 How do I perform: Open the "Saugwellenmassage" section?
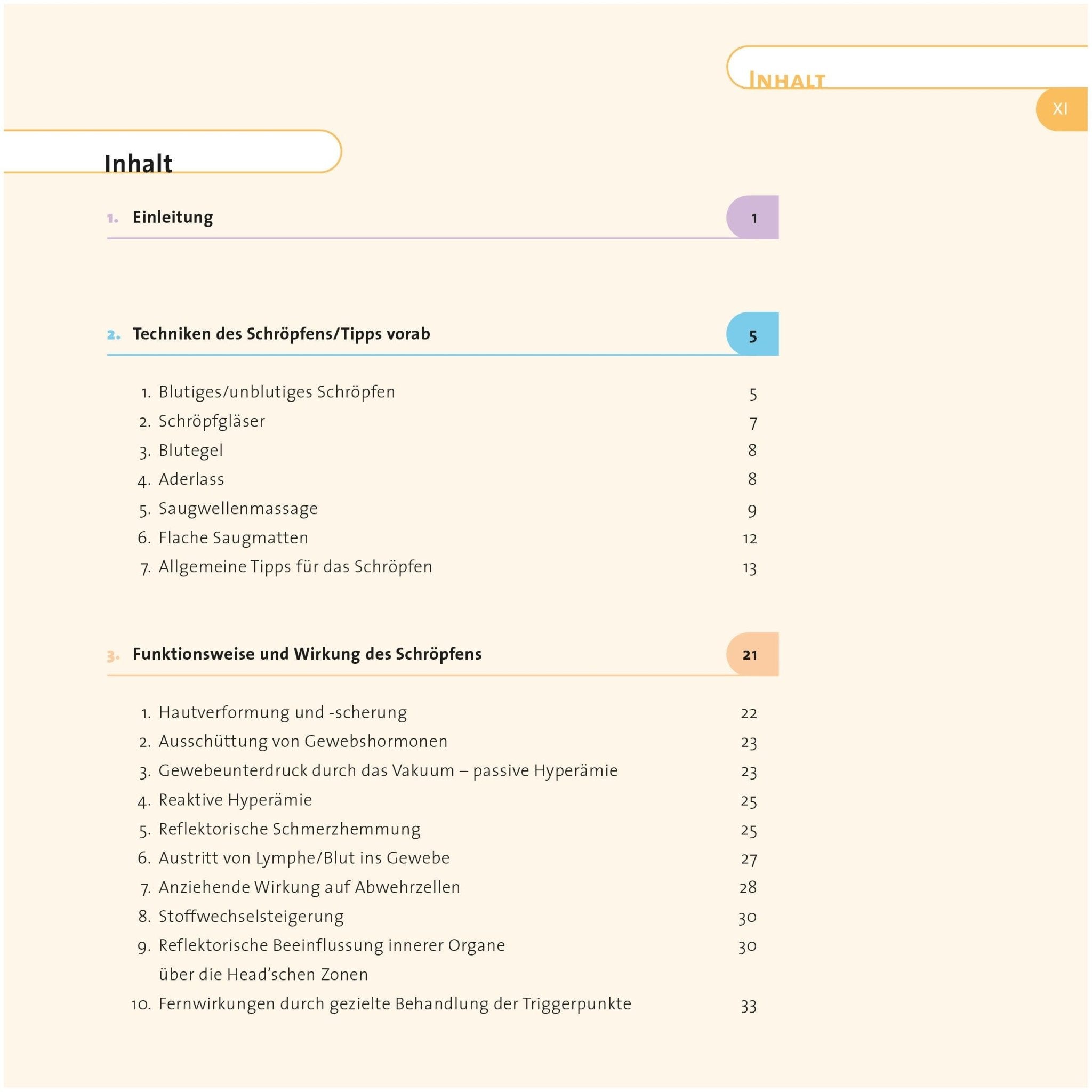tap(238, 509)
